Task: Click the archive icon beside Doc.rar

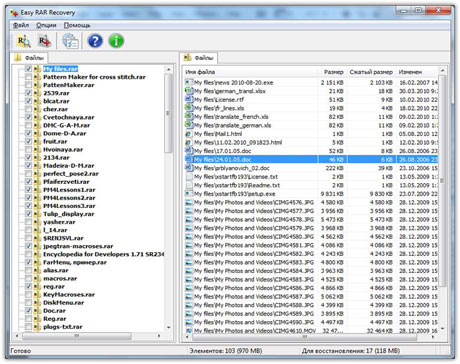Action: (x=37, y=311)
